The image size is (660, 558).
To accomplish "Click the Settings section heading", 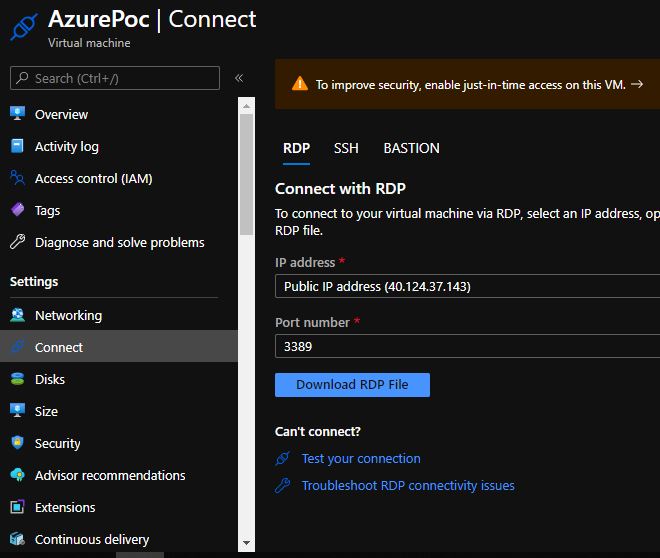I will point(34,281).
